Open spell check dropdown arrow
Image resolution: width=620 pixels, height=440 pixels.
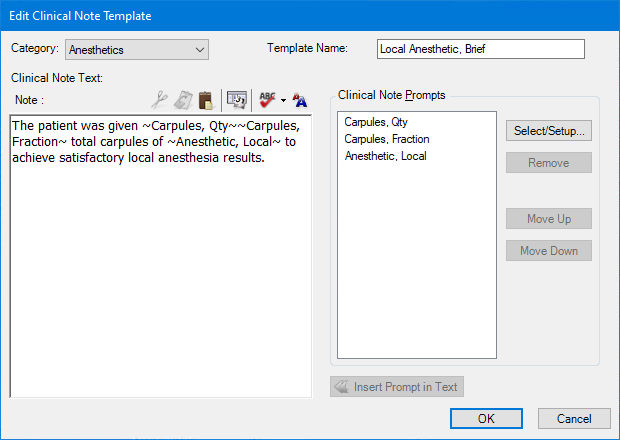tap(283, 100)
